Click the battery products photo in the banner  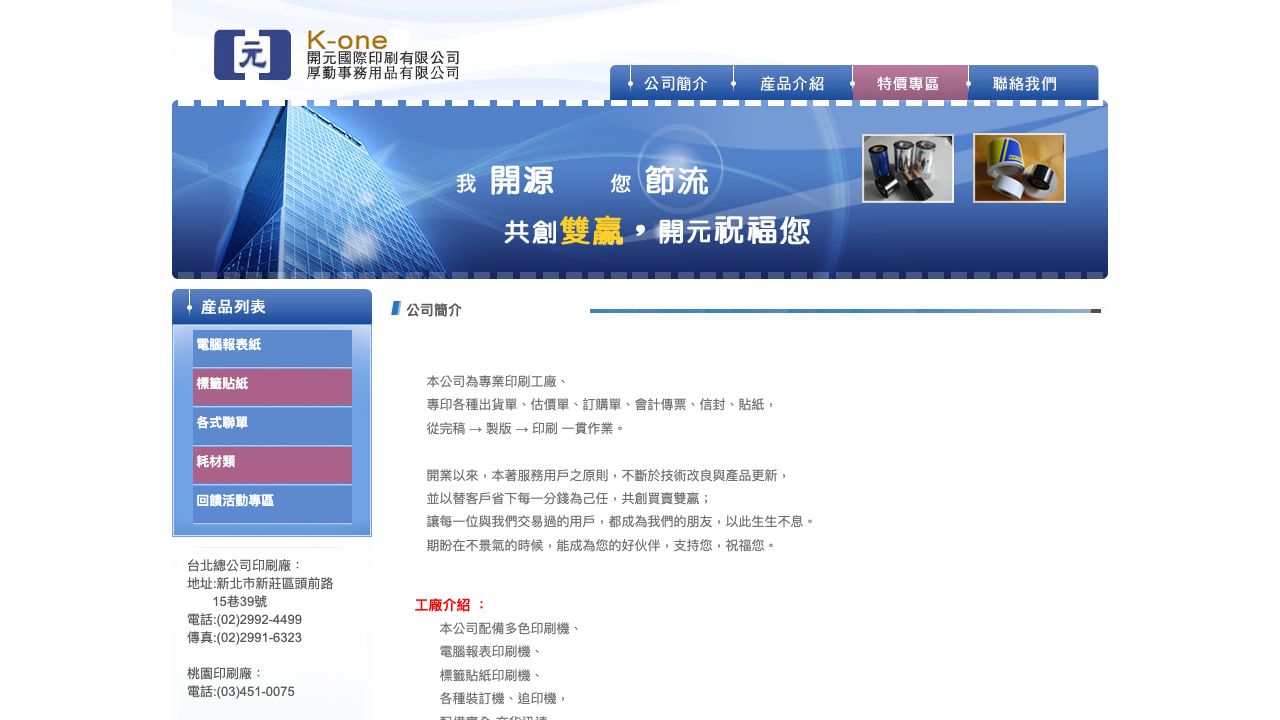[908, 168]
